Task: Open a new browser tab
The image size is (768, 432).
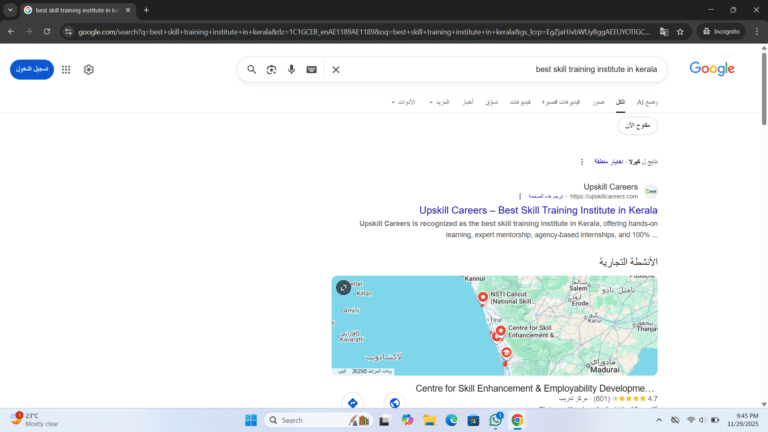Action: pyautogui.click(x=146, y=10)
